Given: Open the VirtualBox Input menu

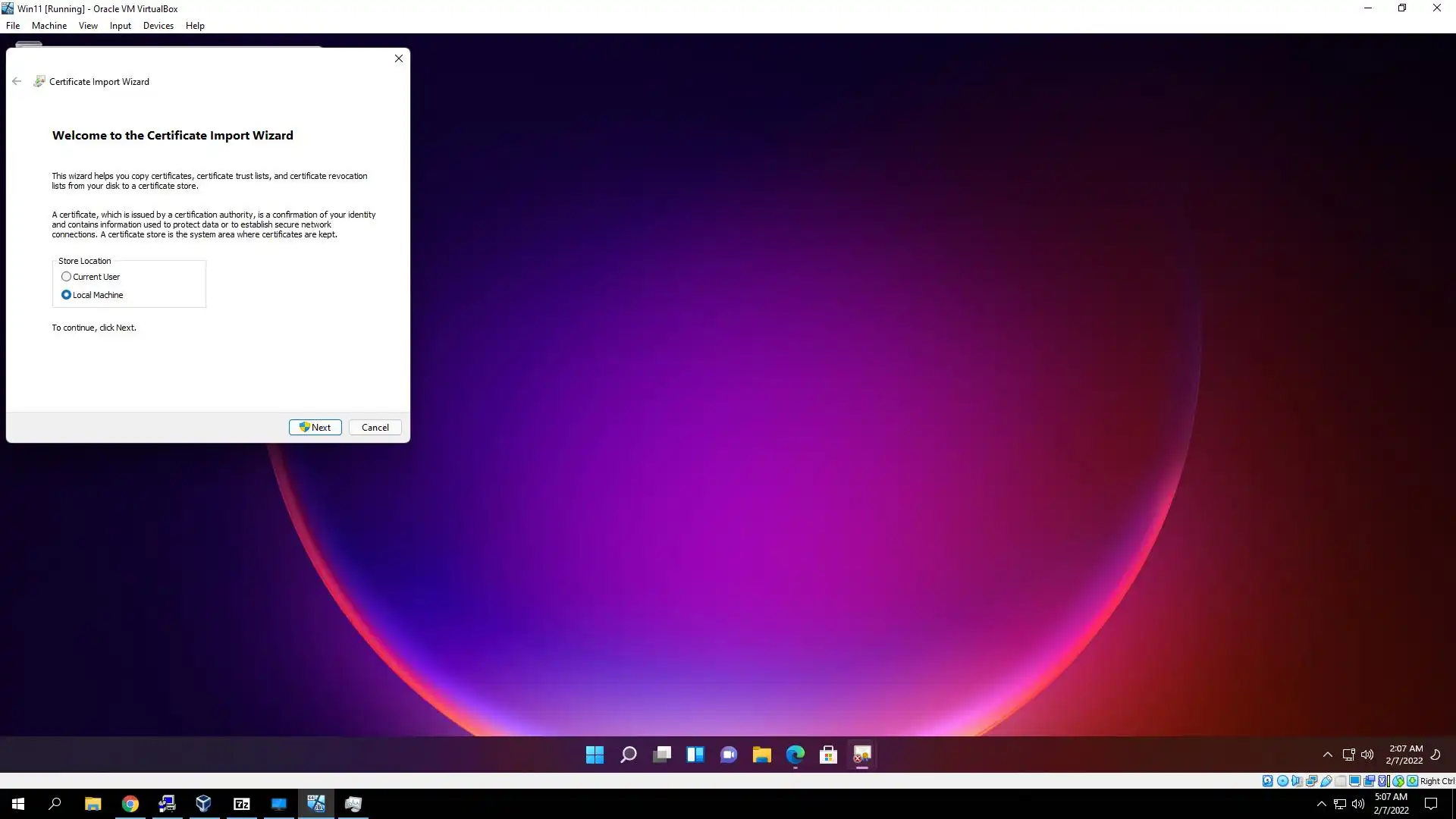Looking at the screenshot, I should (120, 26).
